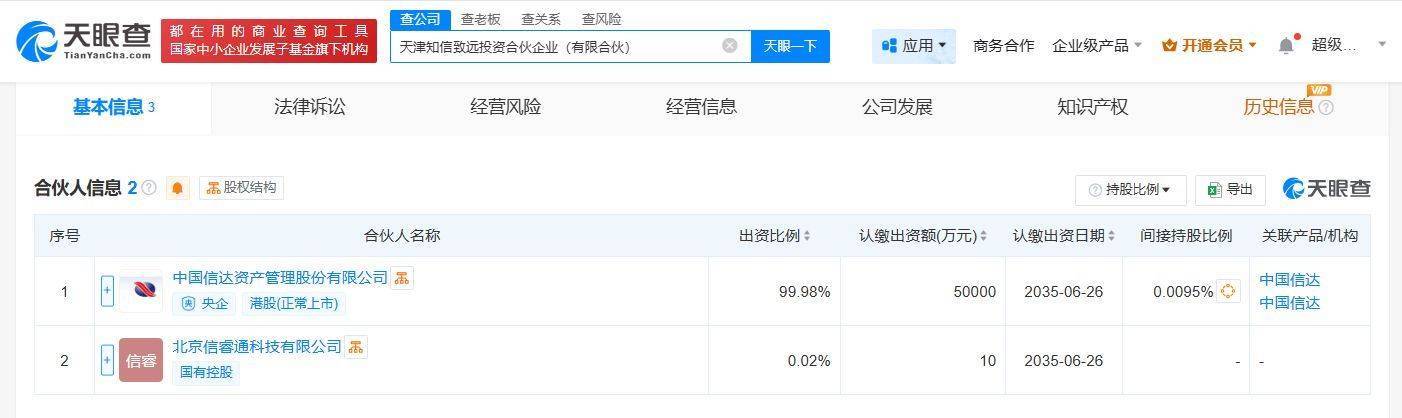The image size is (1402, 418).
Task: Click the orange alert bell beside 合伙人信息
Action: (178, 188)
